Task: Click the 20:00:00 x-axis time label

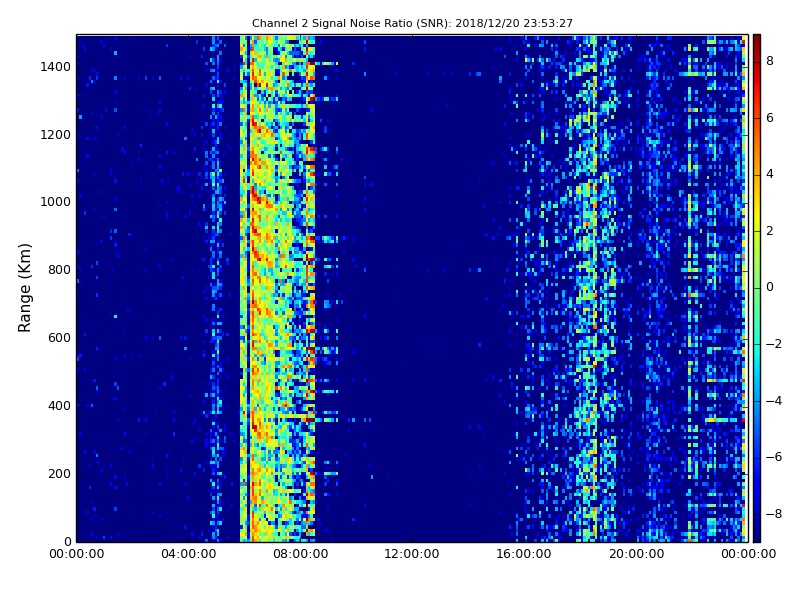Action: [636, 554]
